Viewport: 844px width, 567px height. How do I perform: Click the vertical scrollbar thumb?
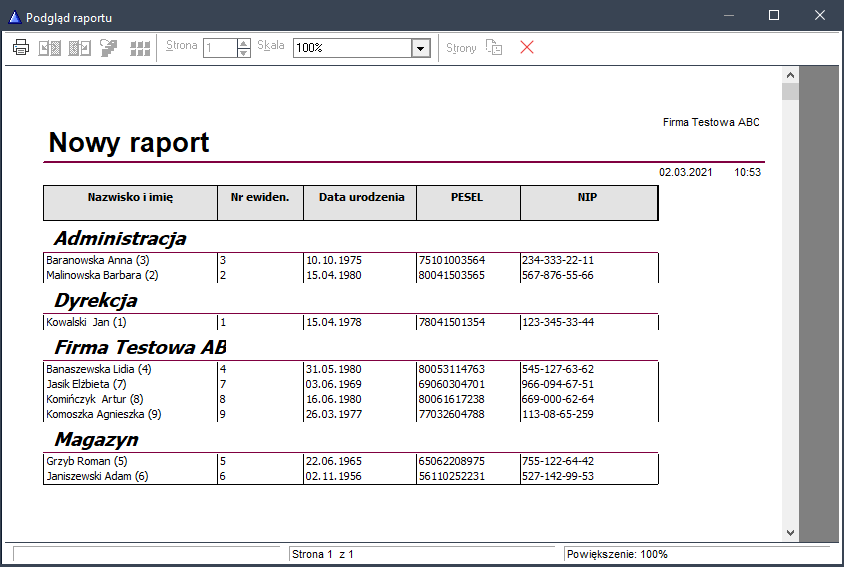790,92
